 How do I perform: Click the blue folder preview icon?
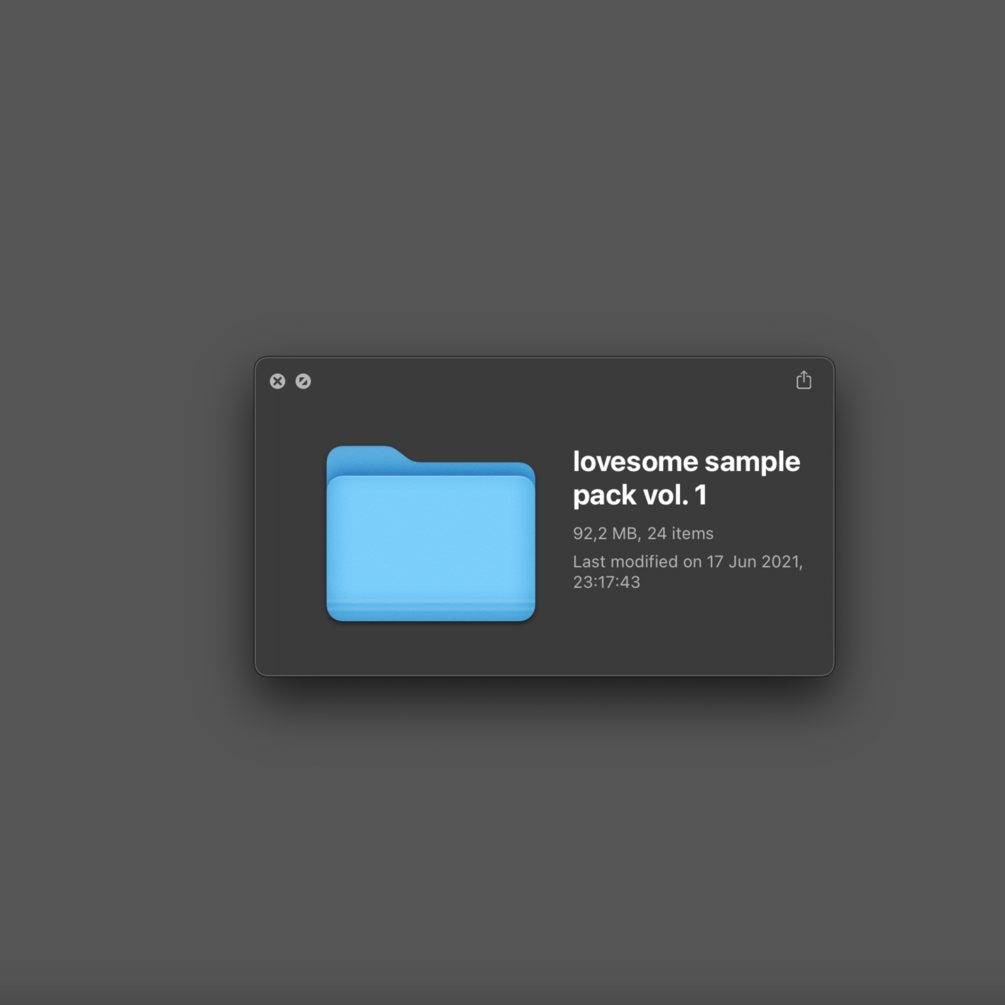[x=431, y=533]
